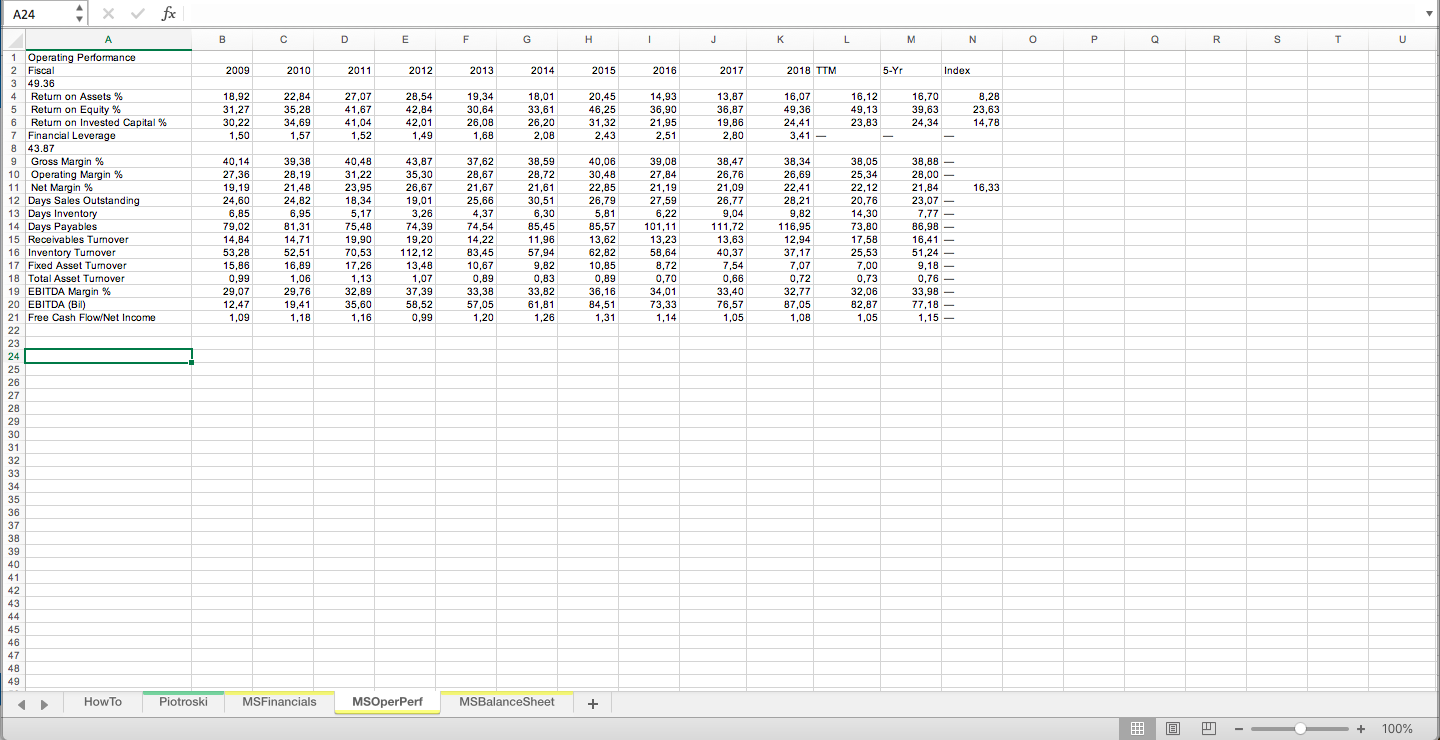Select the 5-Yr header cell

pos(911,71)
